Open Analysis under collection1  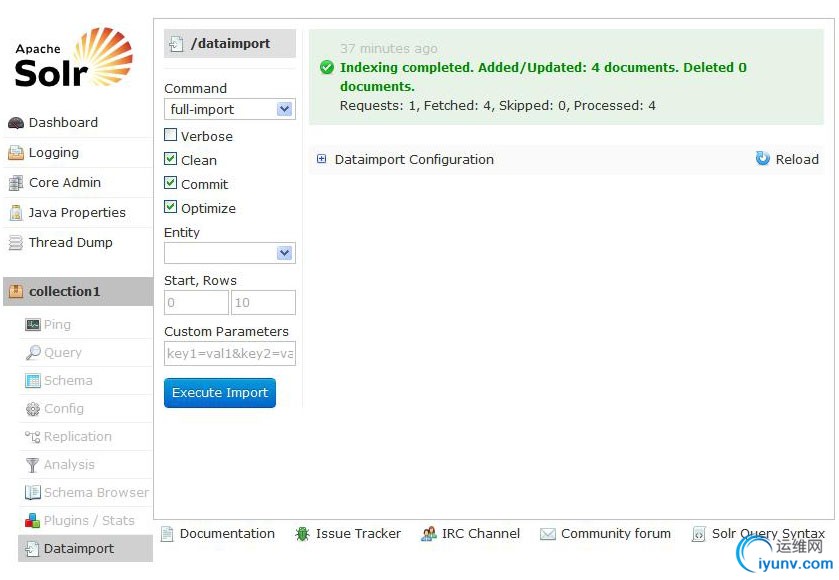coord(69,464)
